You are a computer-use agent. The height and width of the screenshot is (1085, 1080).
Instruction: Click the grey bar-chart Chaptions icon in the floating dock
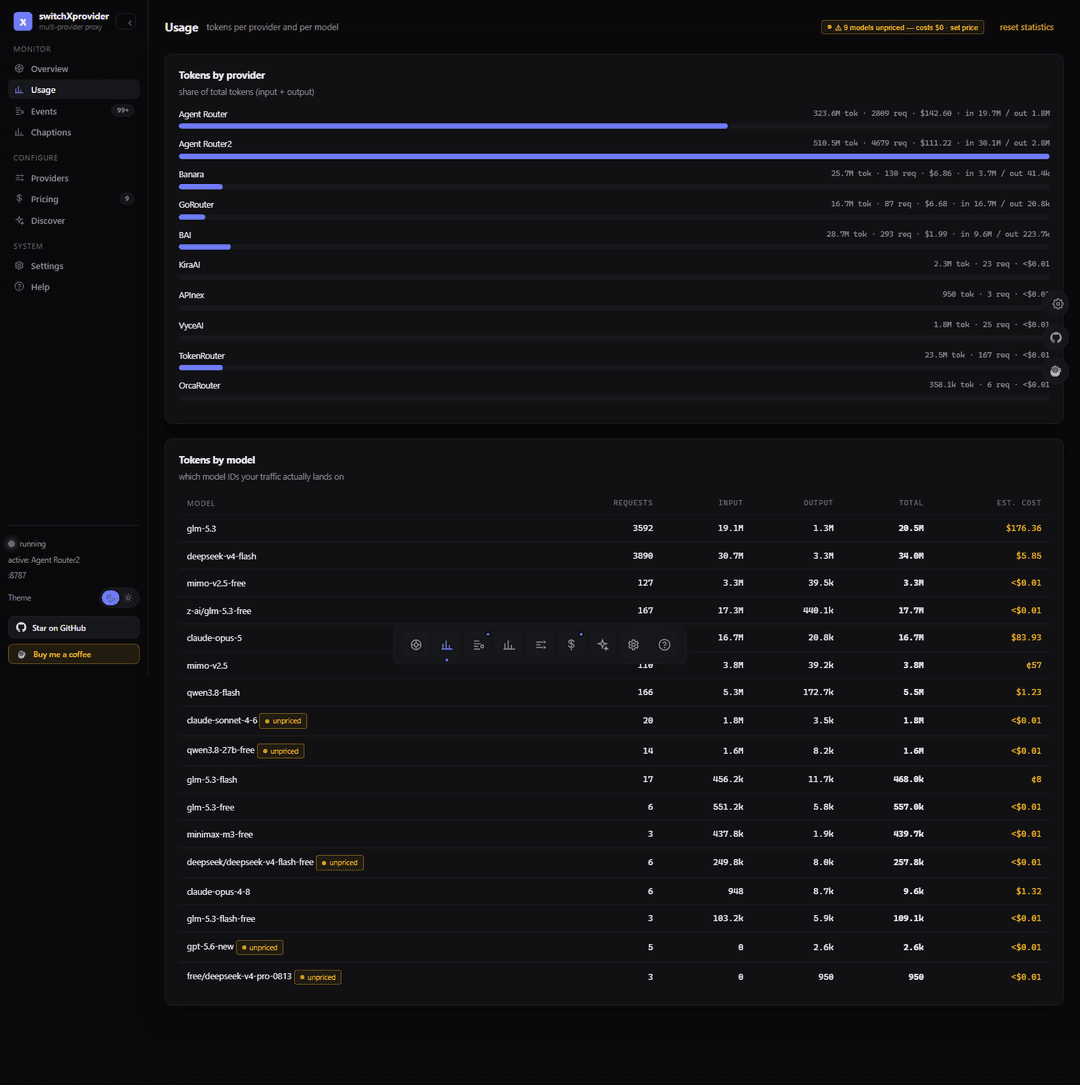pyautogui.click(x=509, y=645)
